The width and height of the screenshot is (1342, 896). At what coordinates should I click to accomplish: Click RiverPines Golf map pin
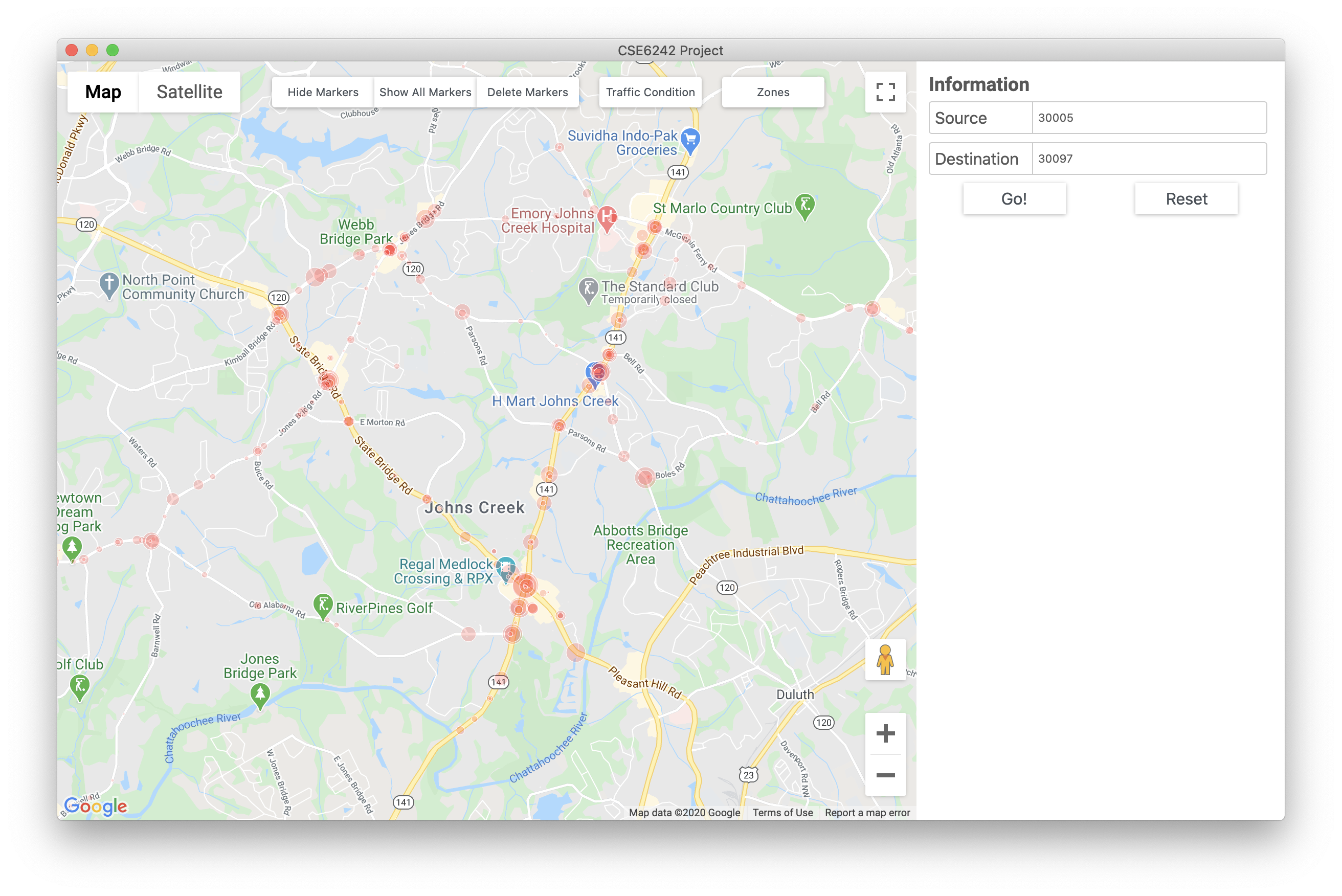point(323,605)
